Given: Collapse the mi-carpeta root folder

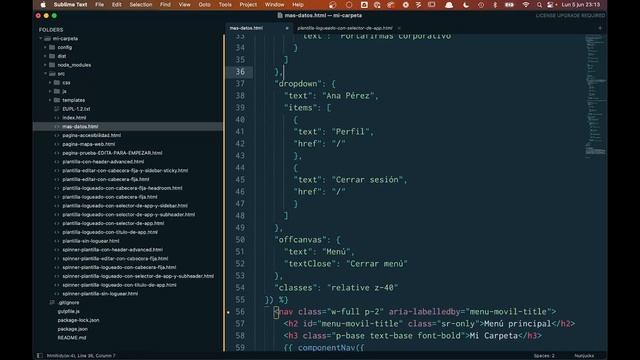Looking at the screenshot, I should (x=41, y=38).
